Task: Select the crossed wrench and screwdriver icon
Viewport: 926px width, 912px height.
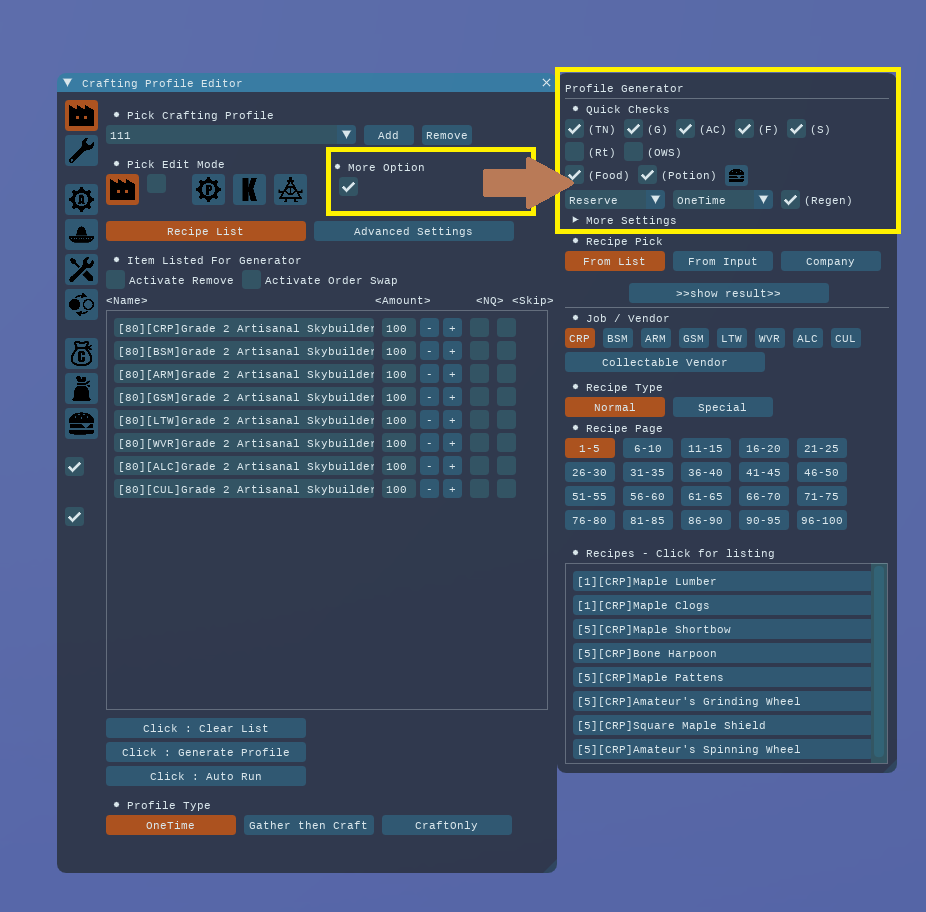Action: click(81, 269)
